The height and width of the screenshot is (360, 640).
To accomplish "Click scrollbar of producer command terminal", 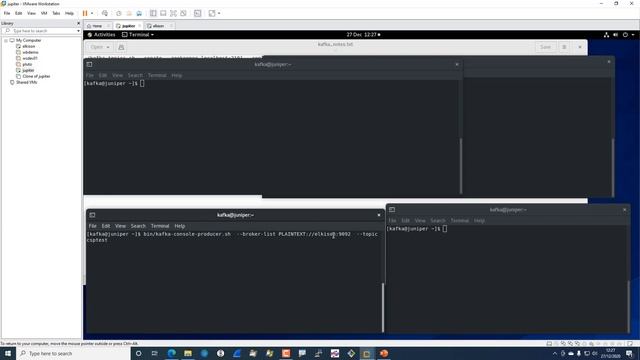I will coord(382,308).
